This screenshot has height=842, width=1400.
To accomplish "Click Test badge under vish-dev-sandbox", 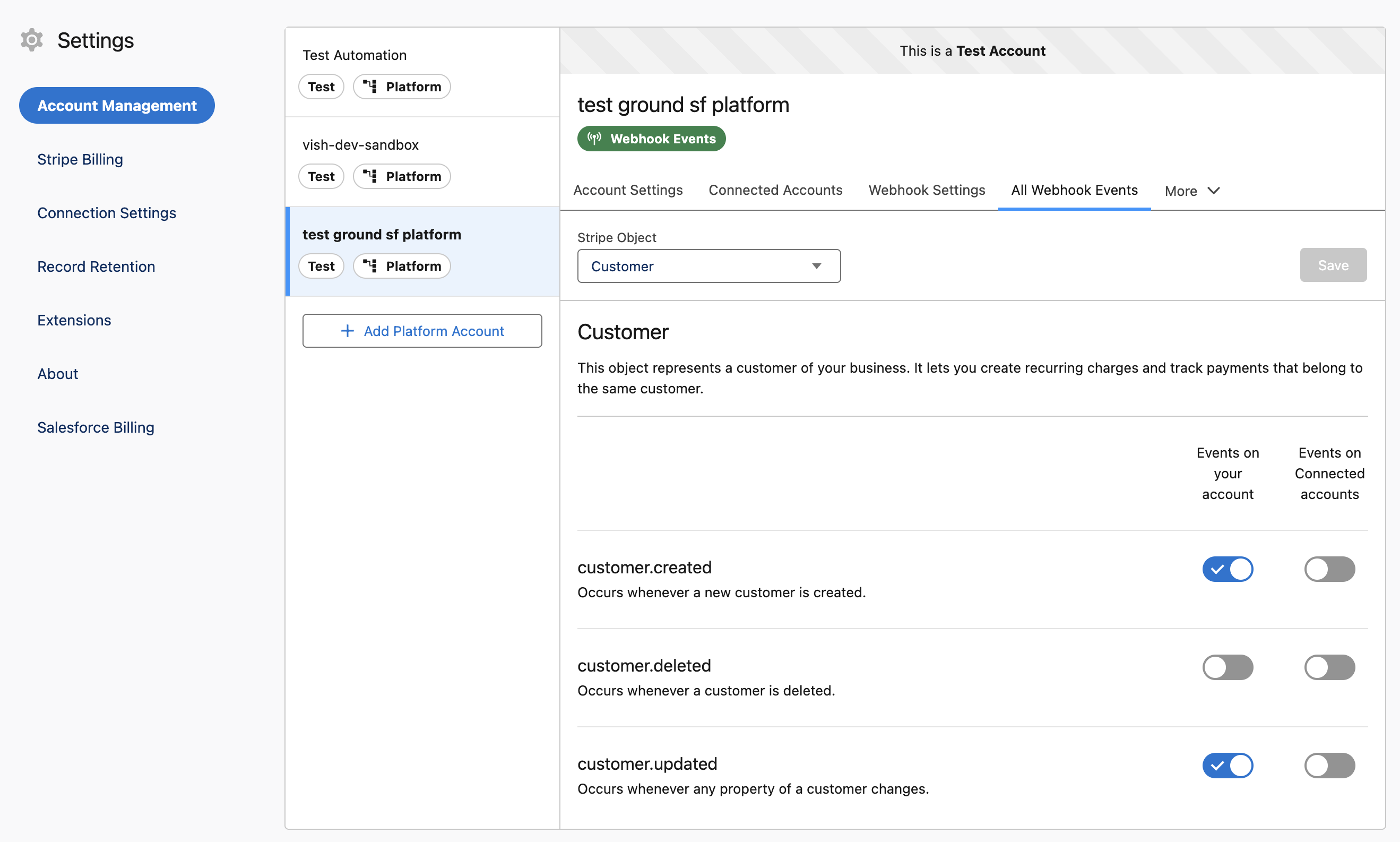I will [321, 176].
